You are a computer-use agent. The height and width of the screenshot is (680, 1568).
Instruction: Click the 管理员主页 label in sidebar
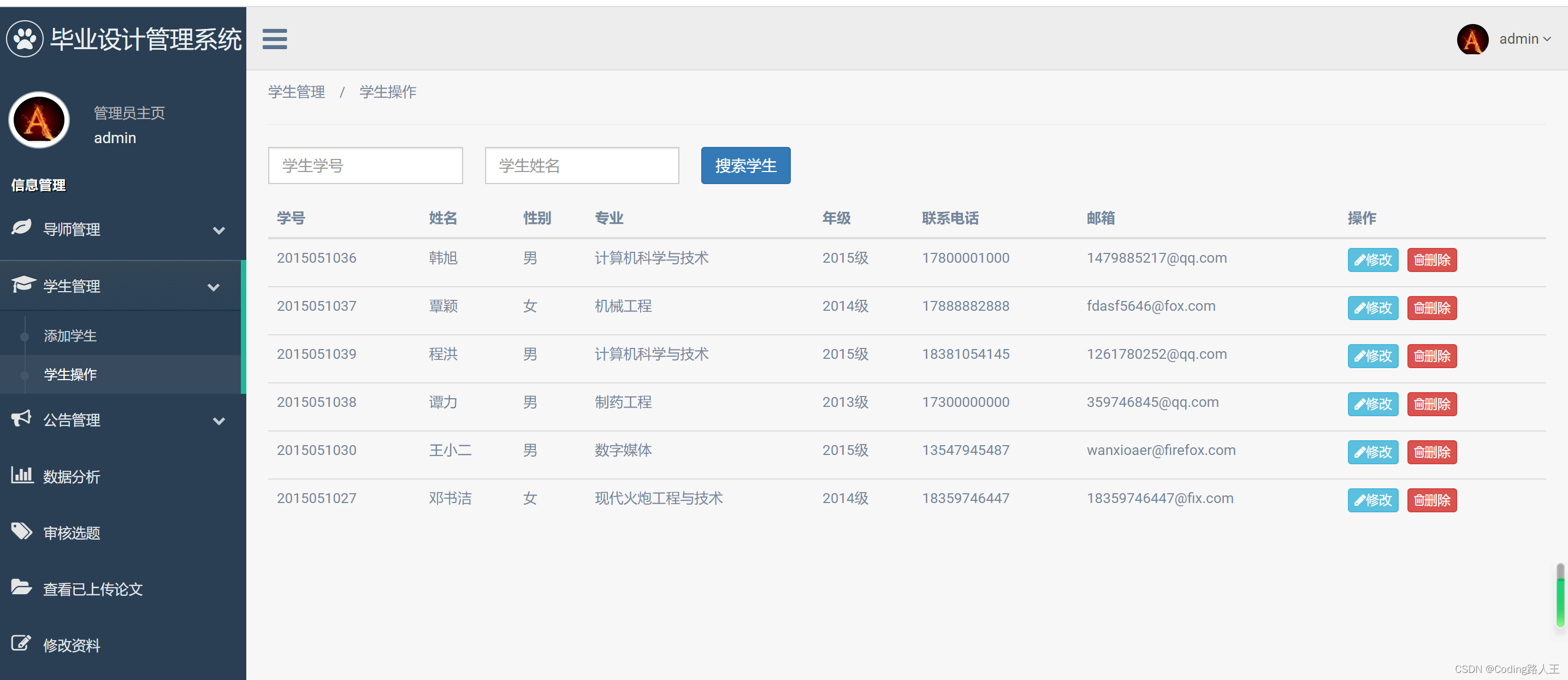coord(129,113)
